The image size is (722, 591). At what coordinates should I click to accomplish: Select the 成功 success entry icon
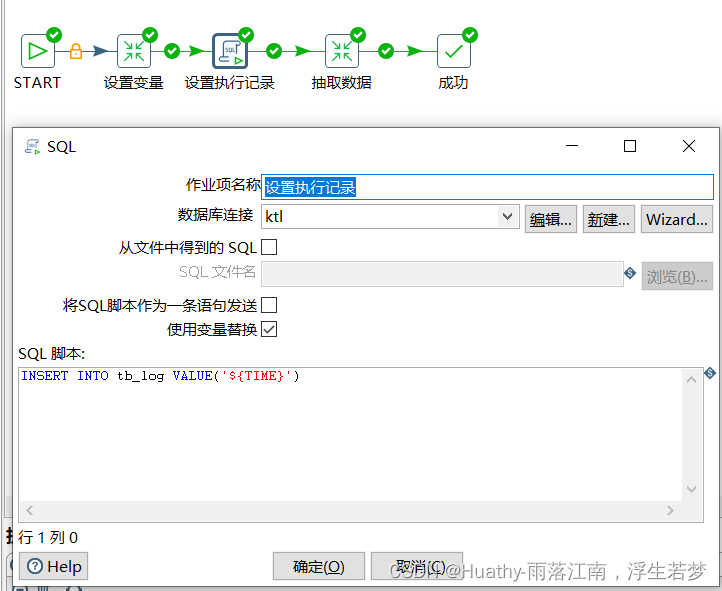click(454, 51)
